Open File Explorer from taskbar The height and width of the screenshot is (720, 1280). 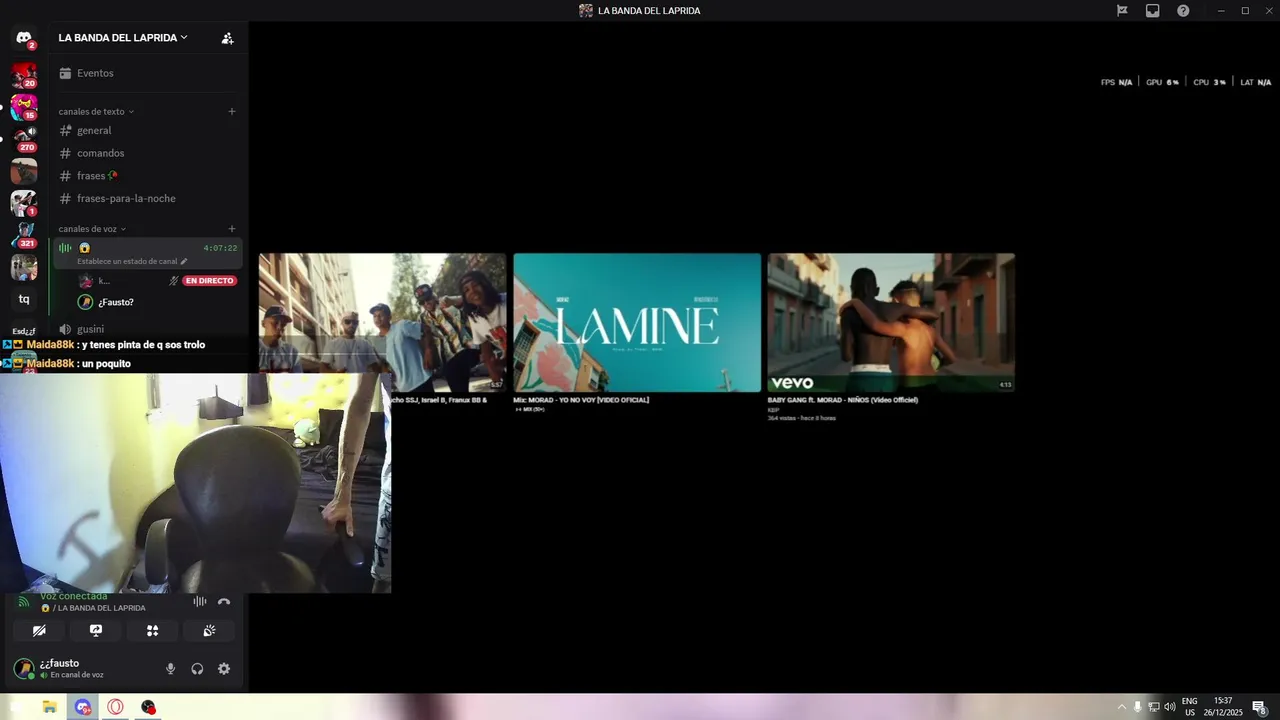click(50, 707)
